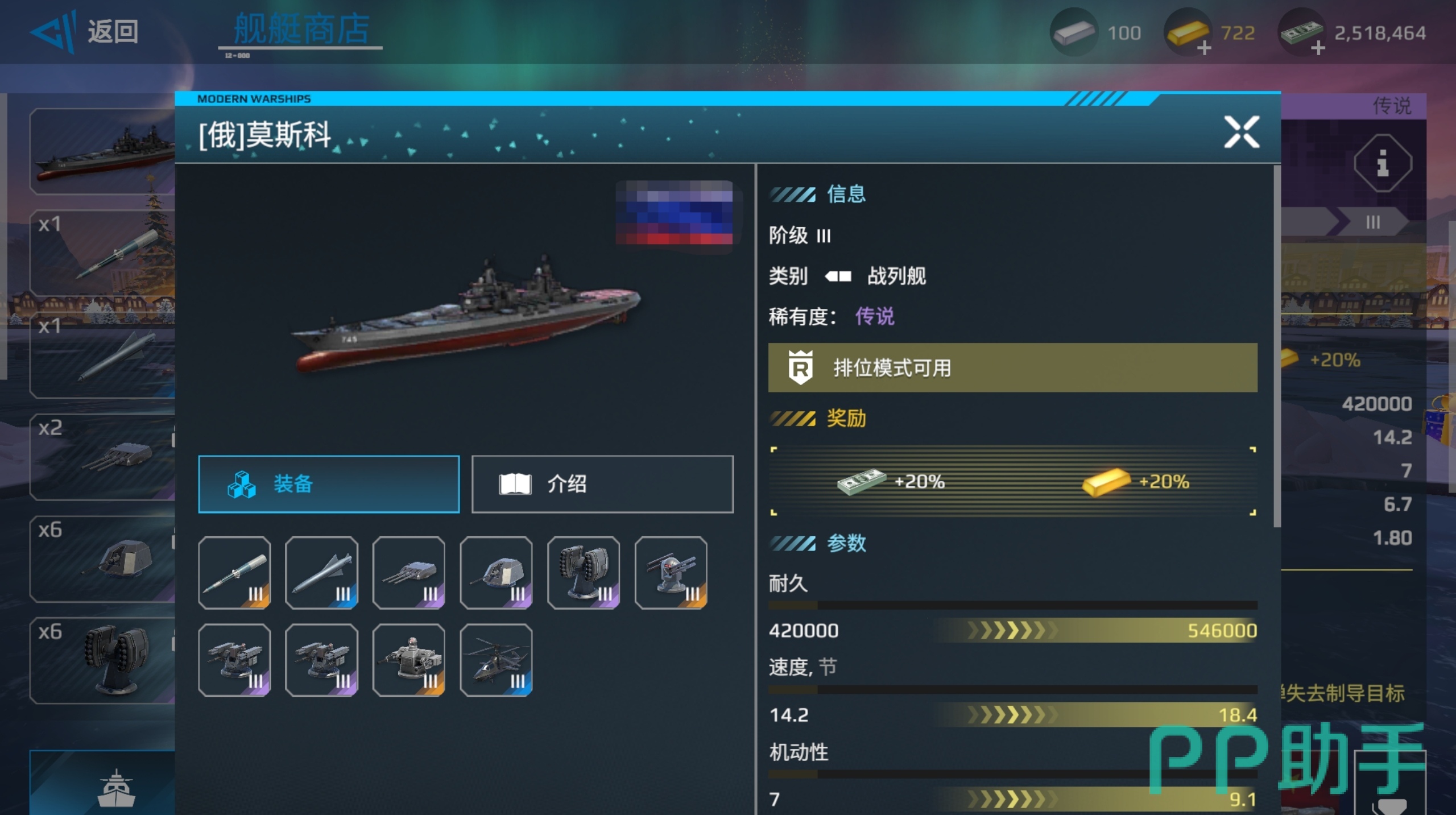Click the info panel vertical scrollbar
The width and height of the screenshot is (1456, 815).
click(1276, 347)
